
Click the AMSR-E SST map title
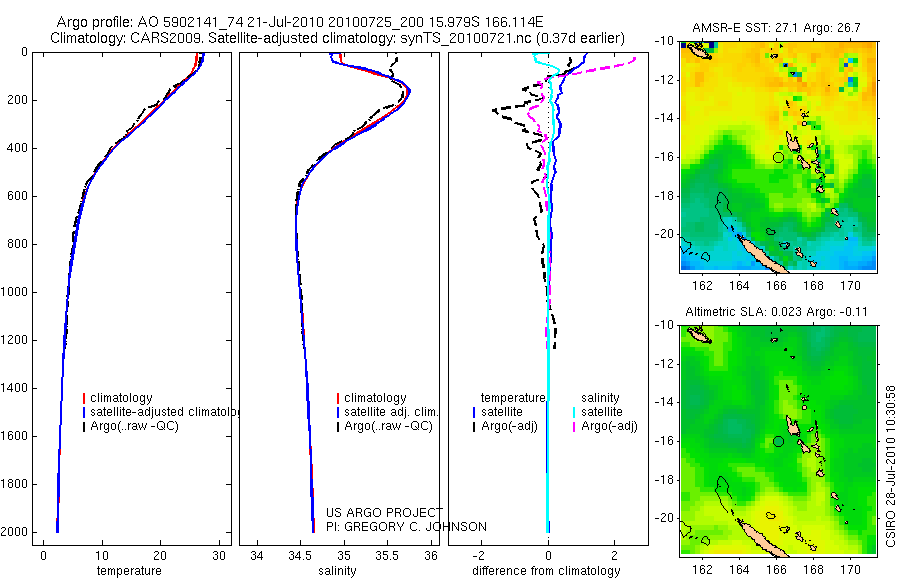776,28
